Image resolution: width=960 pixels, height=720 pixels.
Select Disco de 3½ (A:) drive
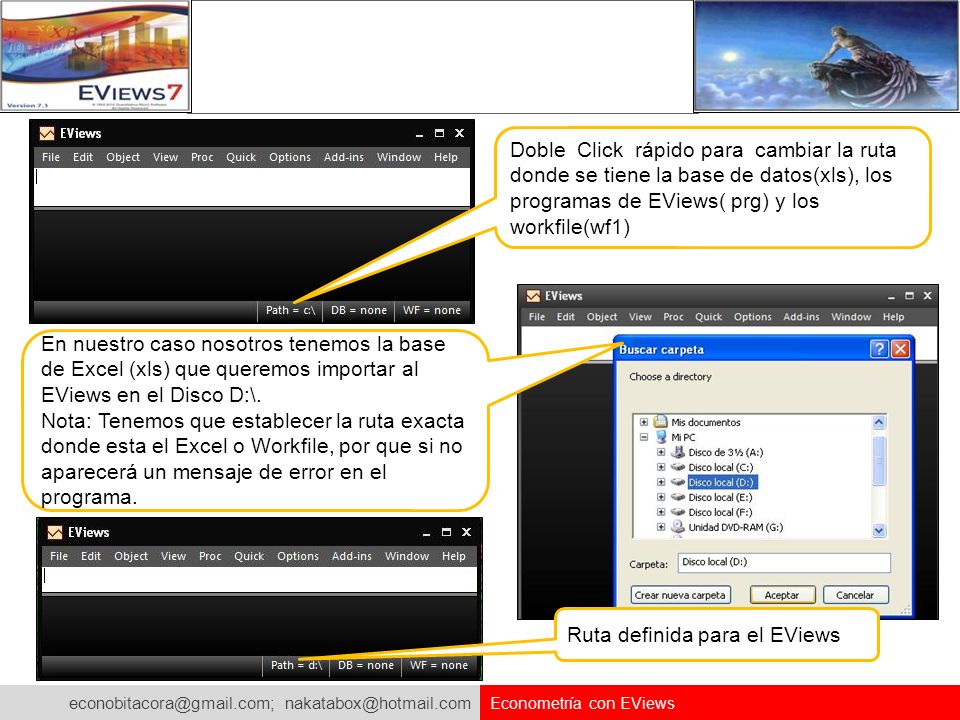(726, 452)
